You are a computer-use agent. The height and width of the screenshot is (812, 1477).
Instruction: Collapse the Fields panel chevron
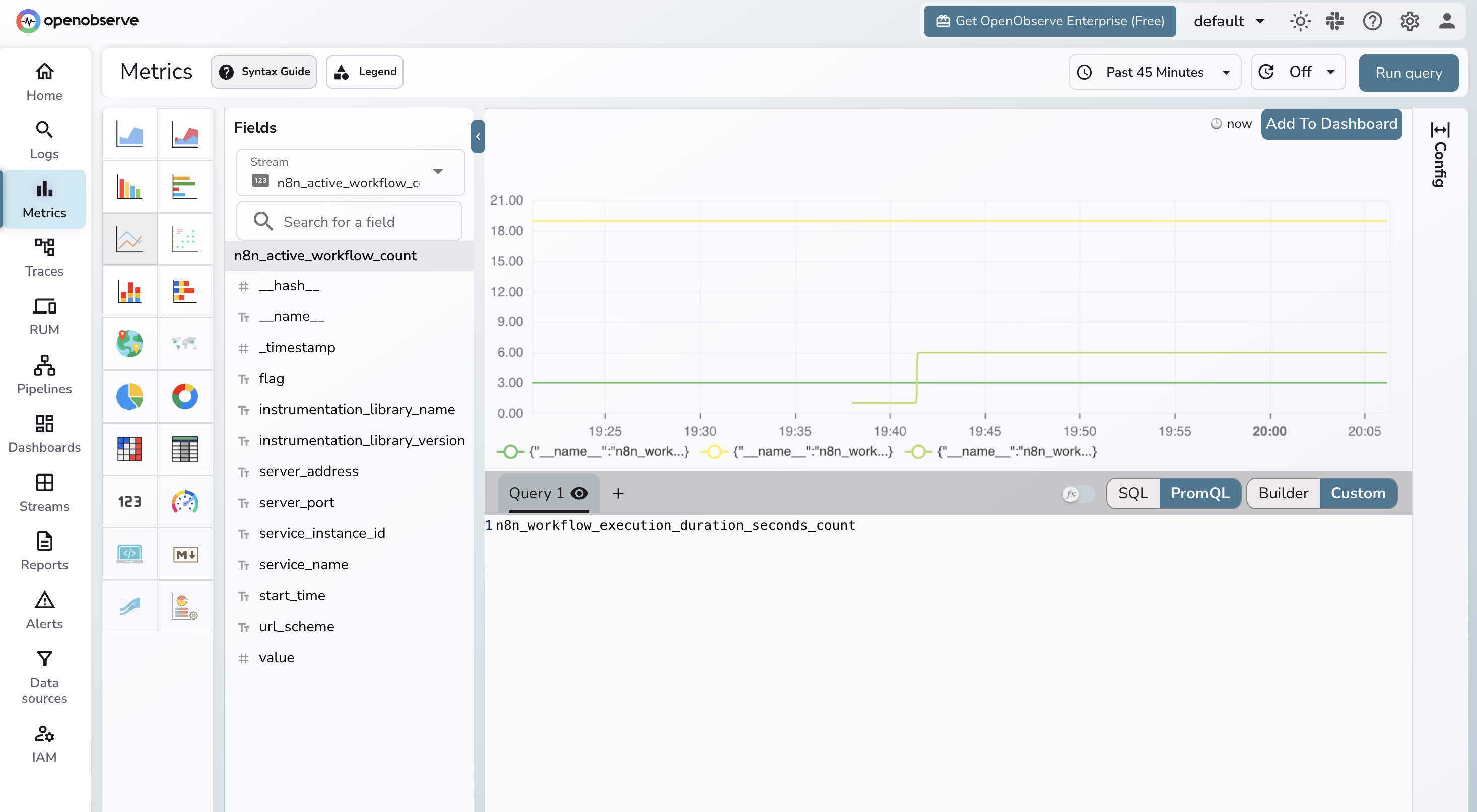tap(478, 137)
